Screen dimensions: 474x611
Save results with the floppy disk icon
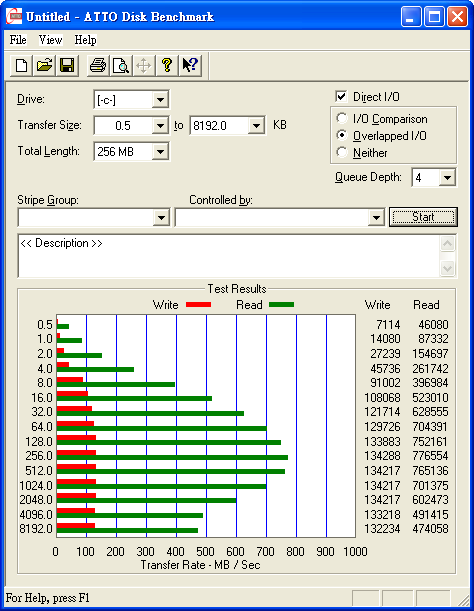tap(67, 65)
